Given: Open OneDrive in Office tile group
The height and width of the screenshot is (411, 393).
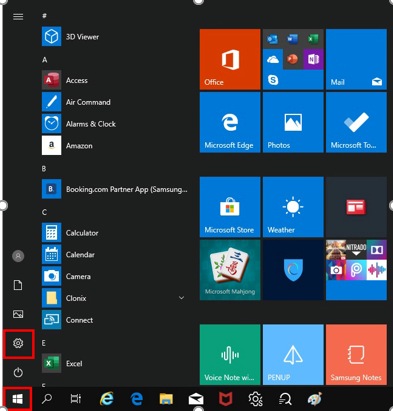Looking at the screenshot, I should pyautogui.click(x=273, y=59).
